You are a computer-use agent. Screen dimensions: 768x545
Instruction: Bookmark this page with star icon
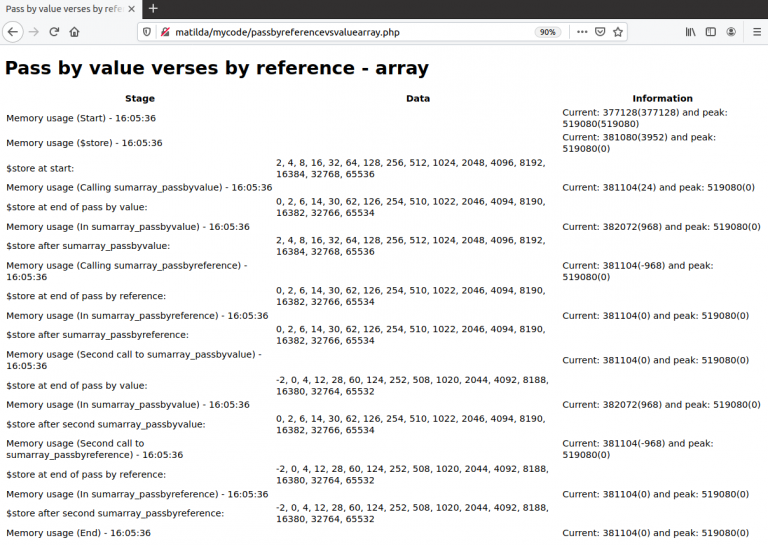coord(618,32)
